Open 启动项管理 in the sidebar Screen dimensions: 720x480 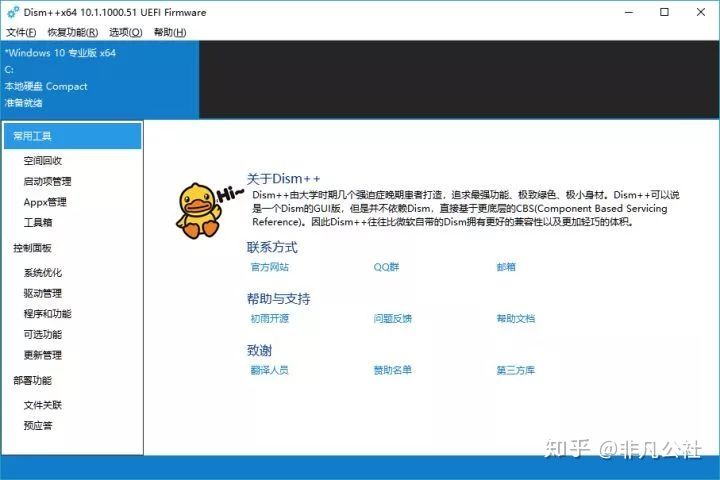[x=47, y=181]
